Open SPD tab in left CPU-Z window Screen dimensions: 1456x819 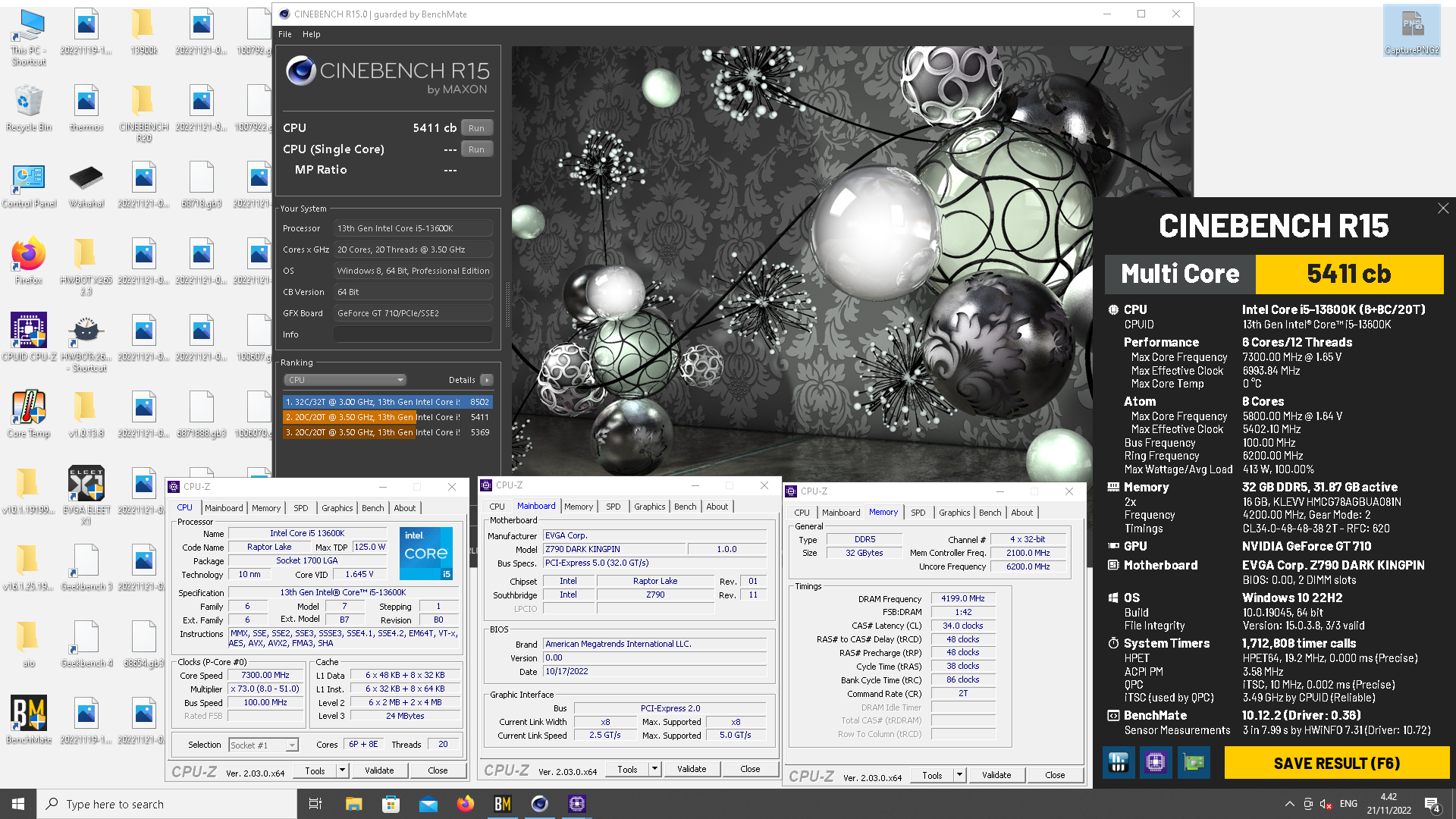[x=301, y=508]
